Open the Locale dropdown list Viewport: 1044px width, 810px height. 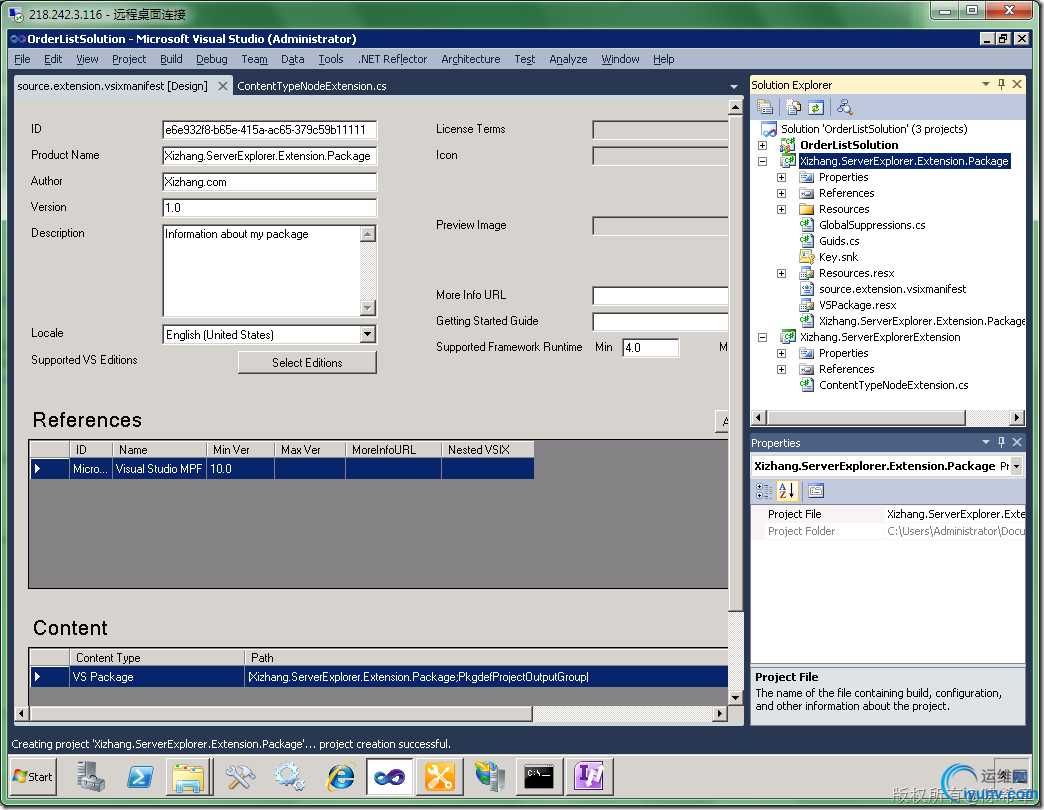point(367,335)
